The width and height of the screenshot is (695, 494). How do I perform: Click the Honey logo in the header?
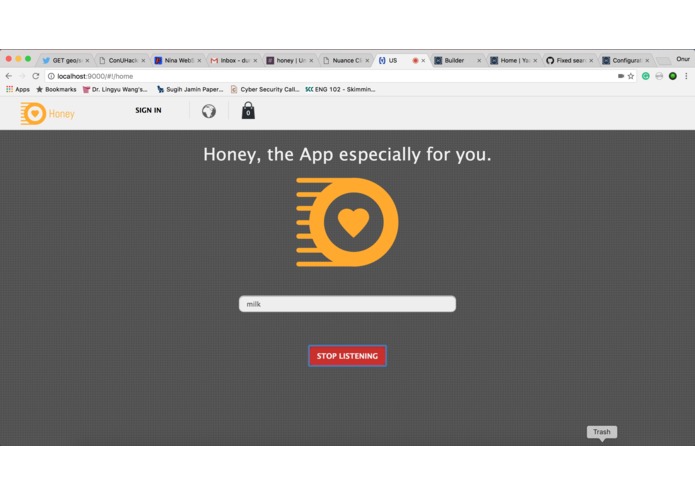[x=47, y=113]
